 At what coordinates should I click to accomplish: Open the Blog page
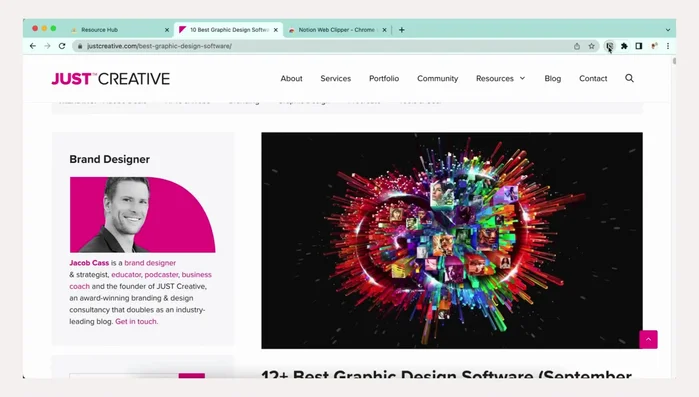pyautogui.click(x=552, y=78)
